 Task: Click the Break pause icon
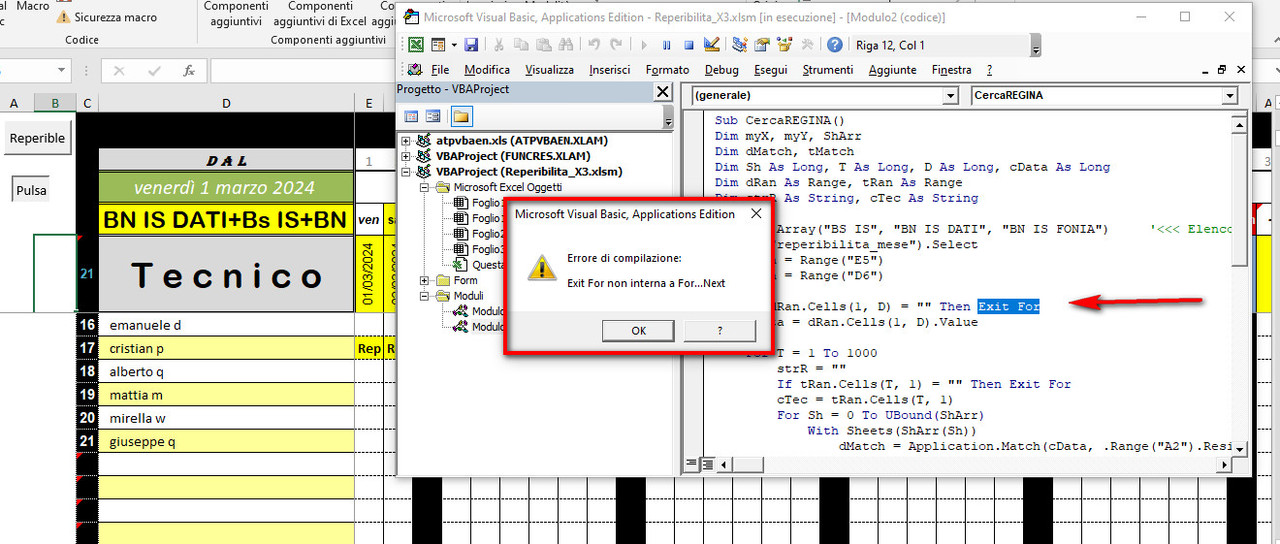(x=666, y=45)
